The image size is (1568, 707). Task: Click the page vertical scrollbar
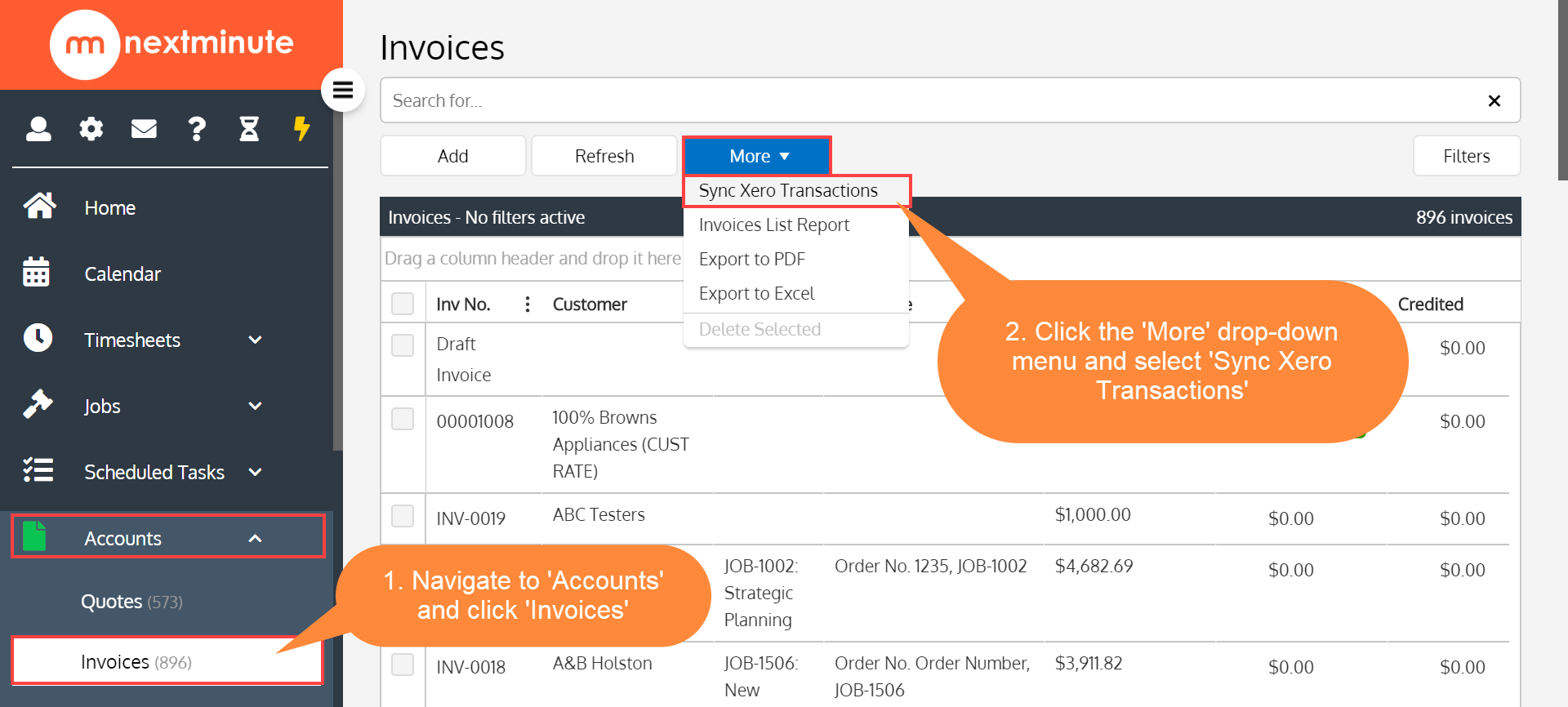(1562, 90)
